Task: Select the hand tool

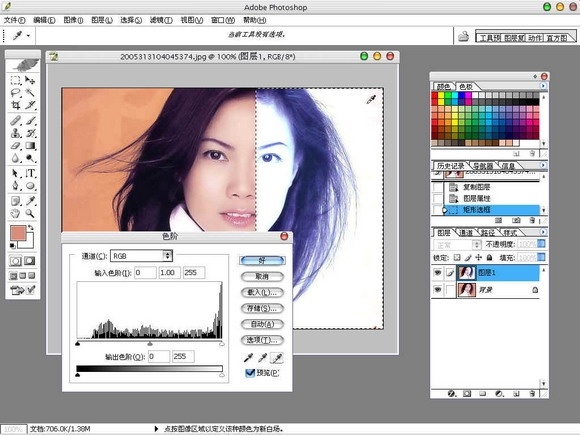Action: pyautogui.click(x=16, y=213)
